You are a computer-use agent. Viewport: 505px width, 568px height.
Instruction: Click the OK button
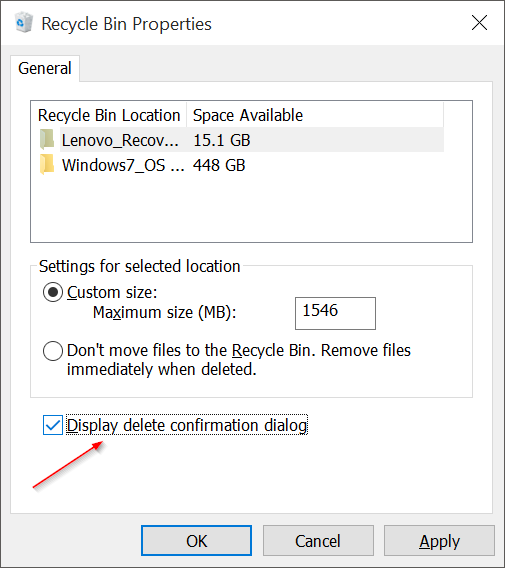click(x=196, y=541)
